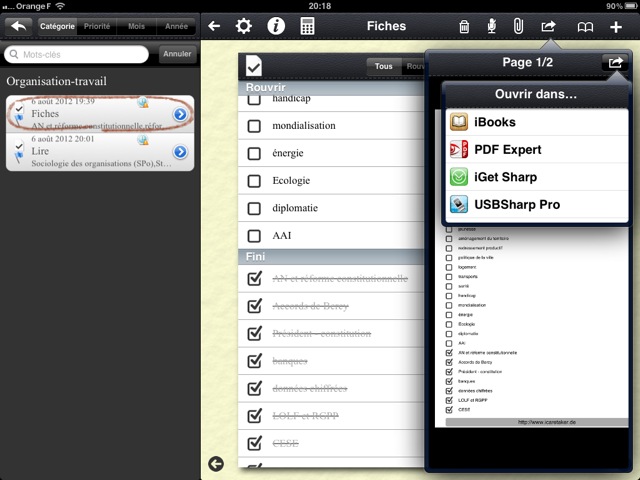Tap the paperclip attachment icon
The width and height of the screenshot is (640, 480).
point(518,26)
